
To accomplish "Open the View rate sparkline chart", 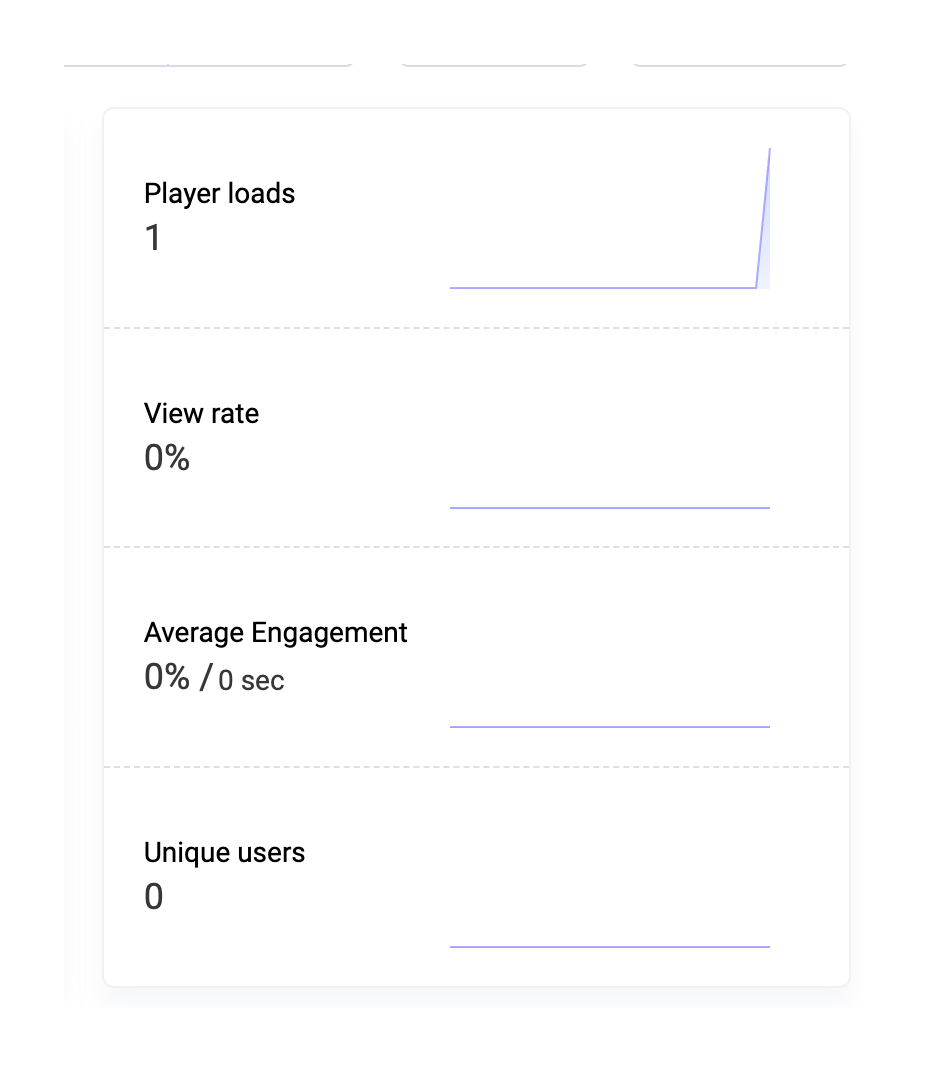I will tap(609, 507).
